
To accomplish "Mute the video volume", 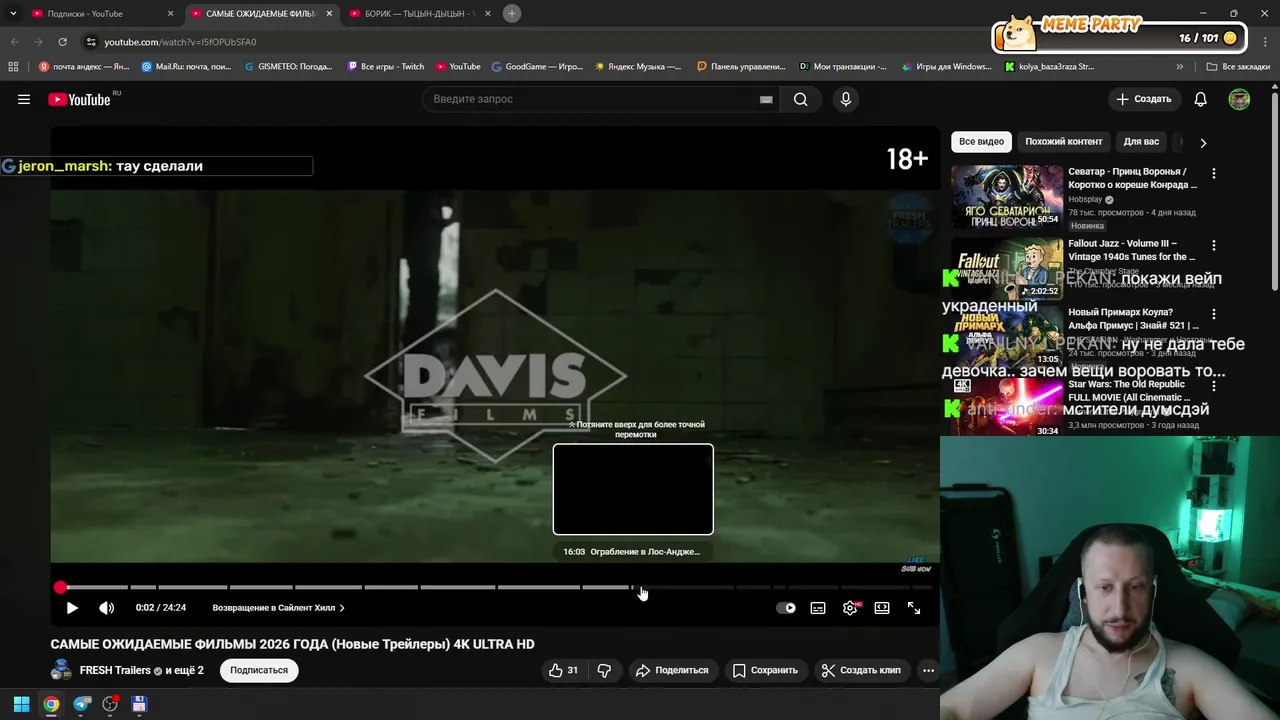I will [107, 608].
